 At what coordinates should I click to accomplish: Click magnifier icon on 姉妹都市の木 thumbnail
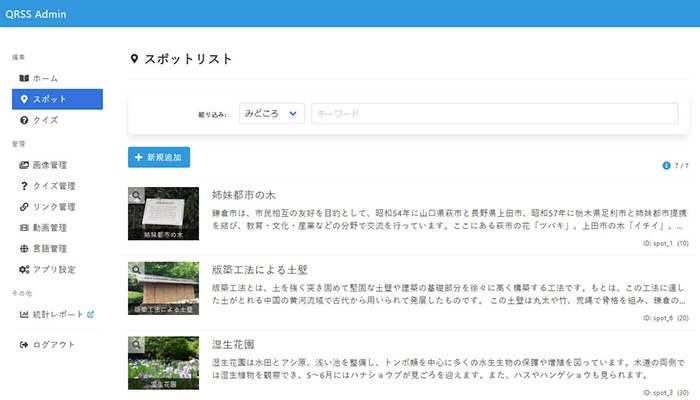[x=137, y=195]
